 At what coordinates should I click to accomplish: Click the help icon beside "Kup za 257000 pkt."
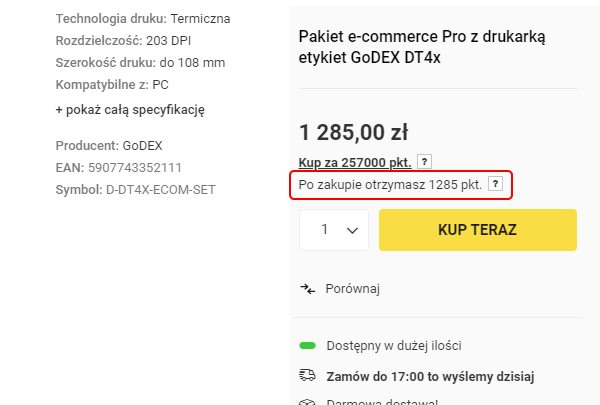click(x=424, y=162)
